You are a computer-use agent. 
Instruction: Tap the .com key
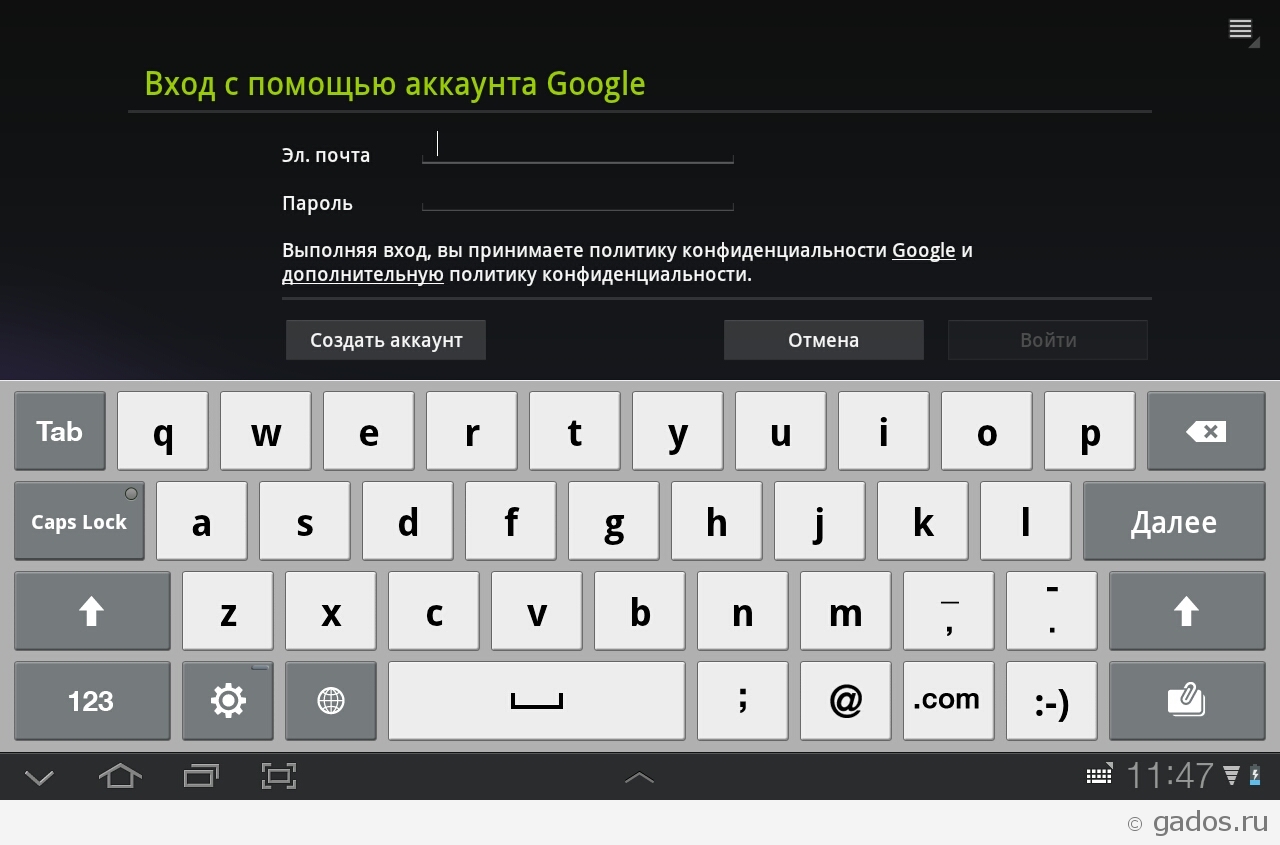pos(949,701)
